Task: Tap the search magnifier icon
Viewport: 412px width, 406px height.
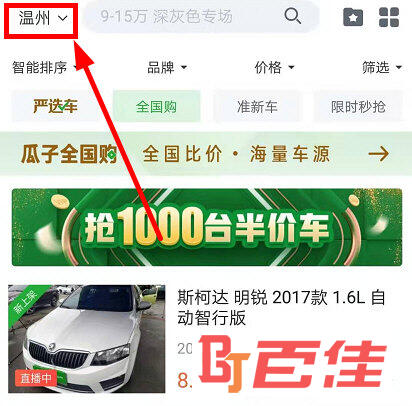Action: (293, 16)
